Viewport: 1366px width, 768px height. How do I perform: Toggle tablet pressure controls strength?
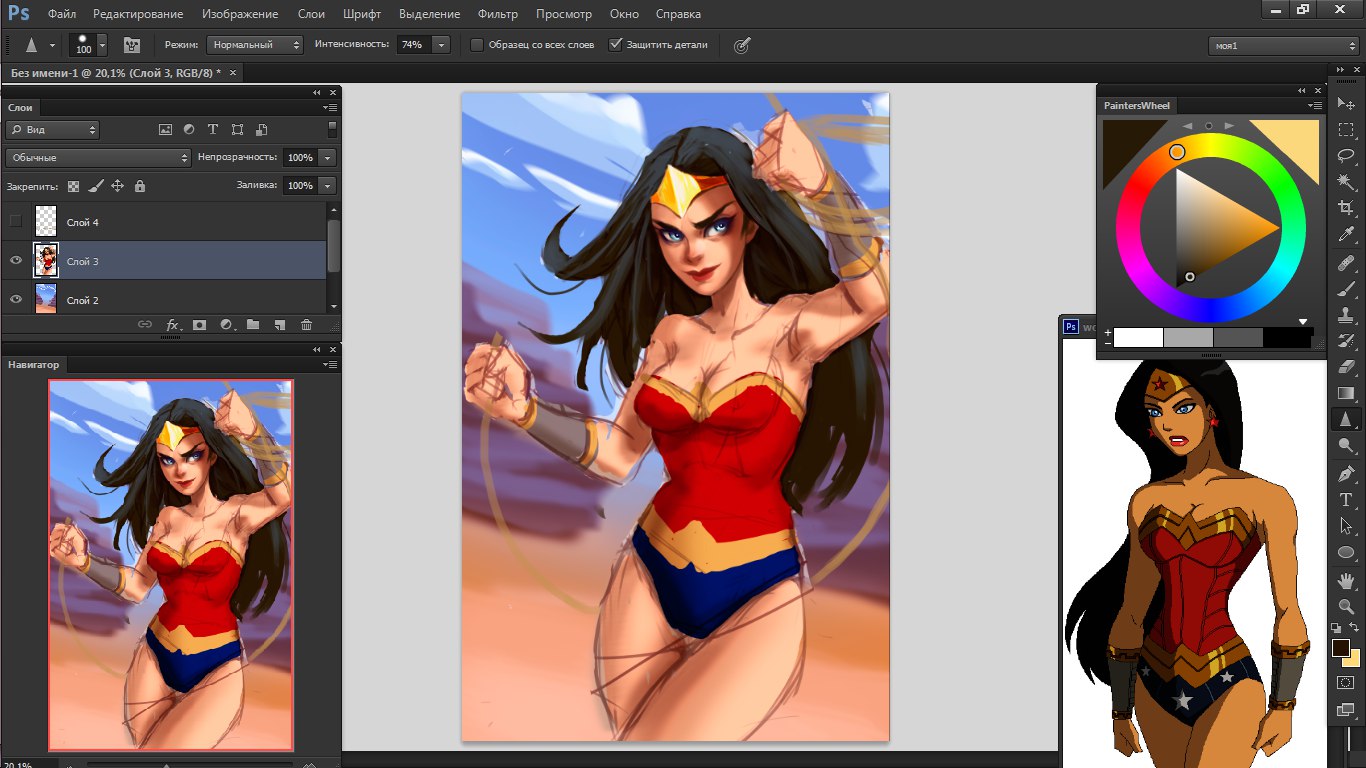[741, 45]
